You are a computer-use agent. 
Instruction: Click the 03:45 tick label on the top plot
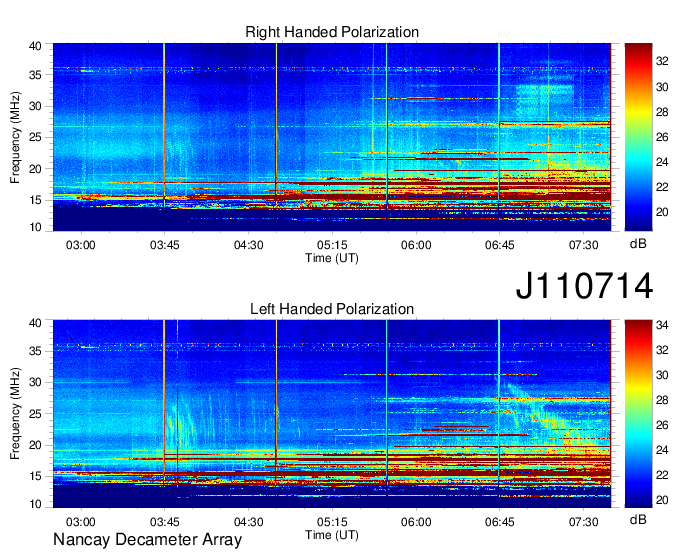coord(164,245)
